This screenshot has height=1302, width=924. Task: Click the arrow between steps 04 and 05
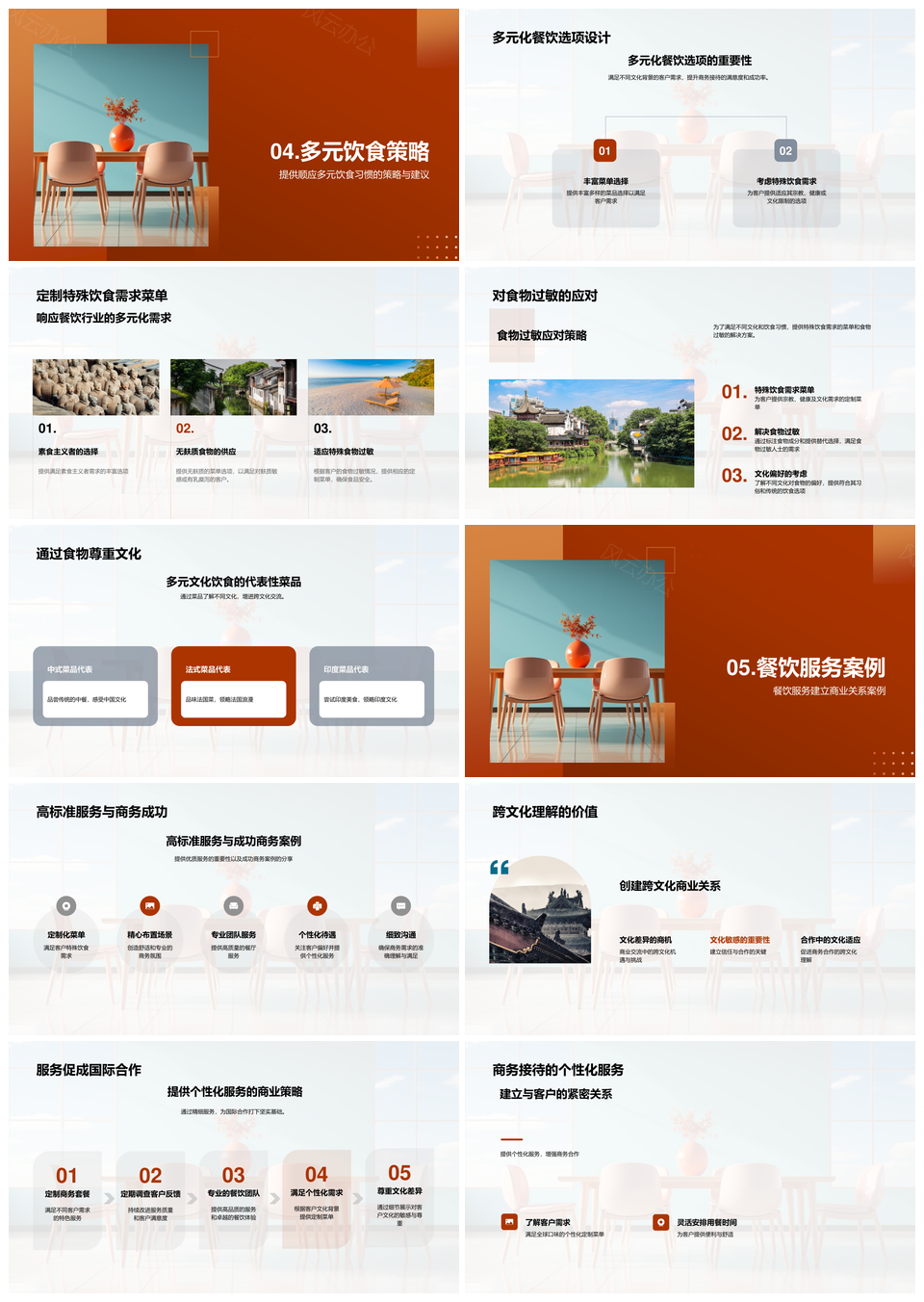point(358,1199)
